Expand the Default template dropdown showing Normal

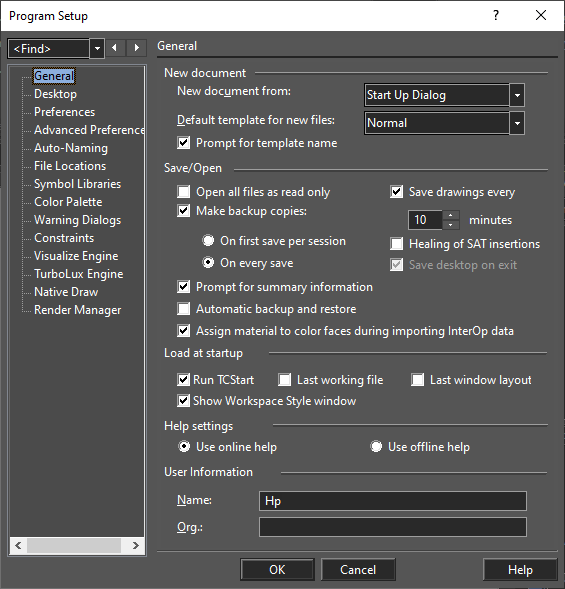coord(517,123)
